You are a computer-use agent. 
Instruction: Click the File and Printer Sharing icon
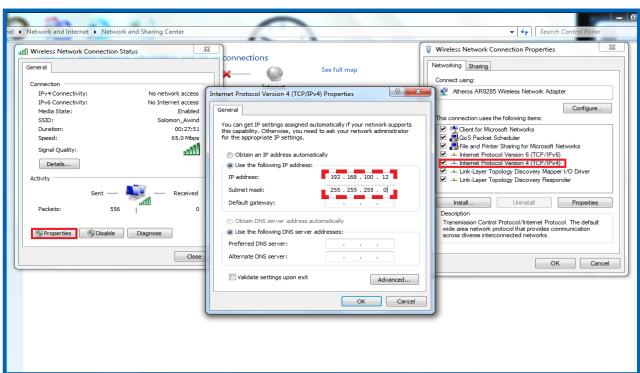coord(453,146)
